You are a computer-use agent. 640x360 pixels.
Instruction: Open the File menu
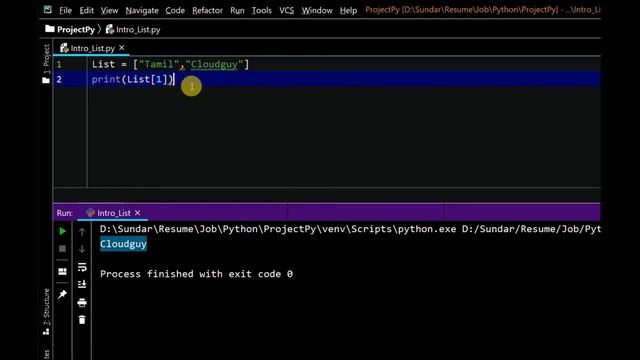[65, 10]
